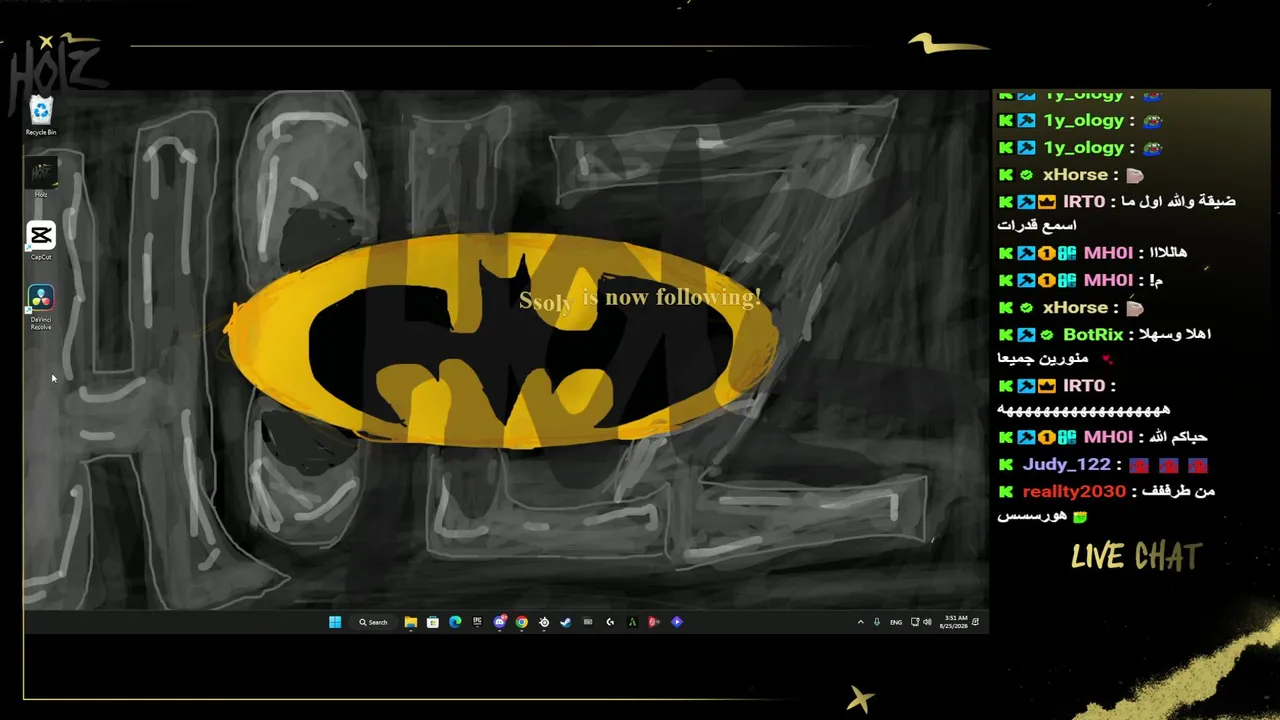Open the clock and date flyout
The height and width of the screenshot is (720, 1280).
(954, 622)
